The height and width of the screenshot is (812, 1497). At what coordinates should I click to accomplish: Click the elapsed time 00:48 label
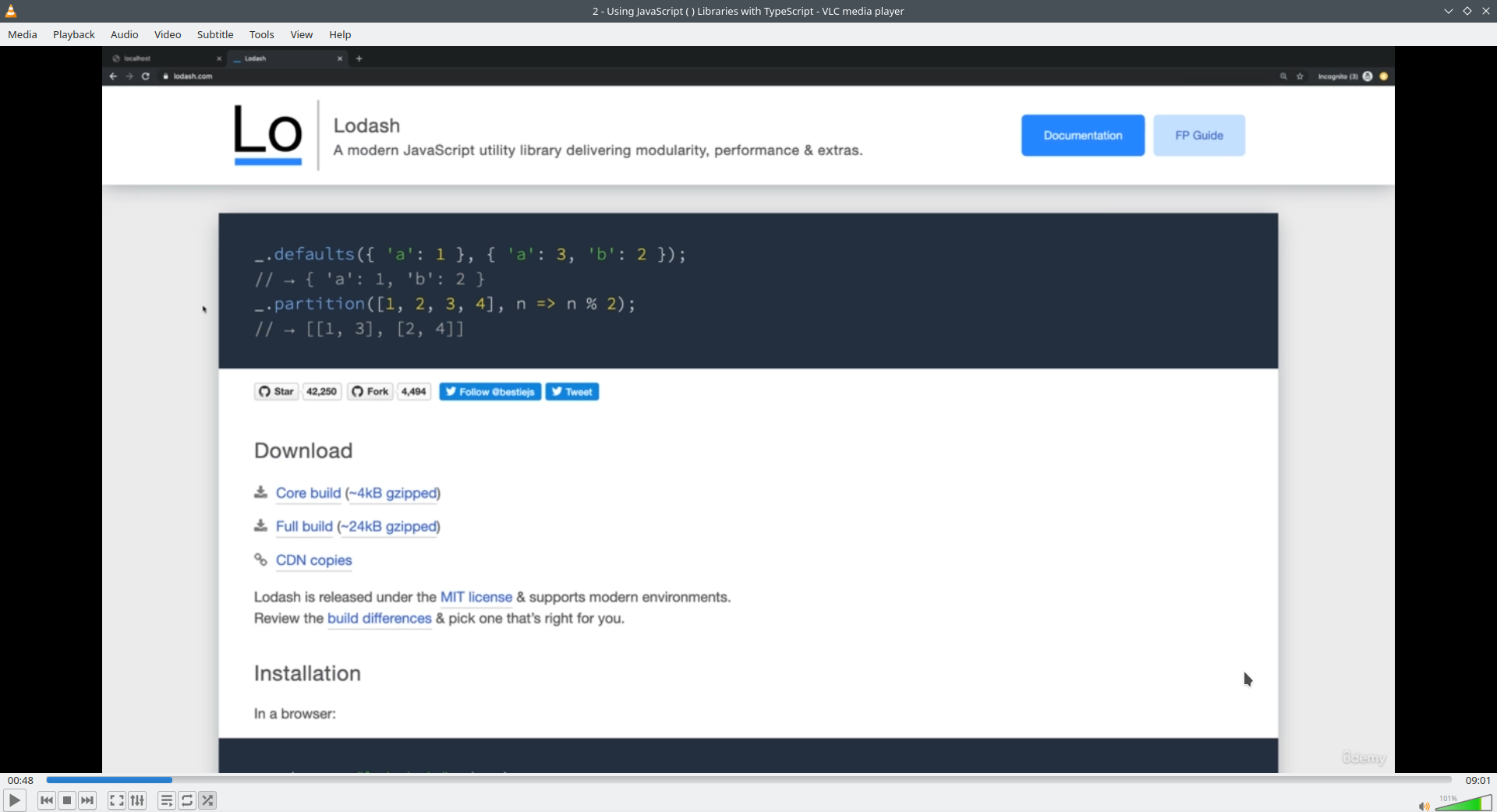[21, 780]
